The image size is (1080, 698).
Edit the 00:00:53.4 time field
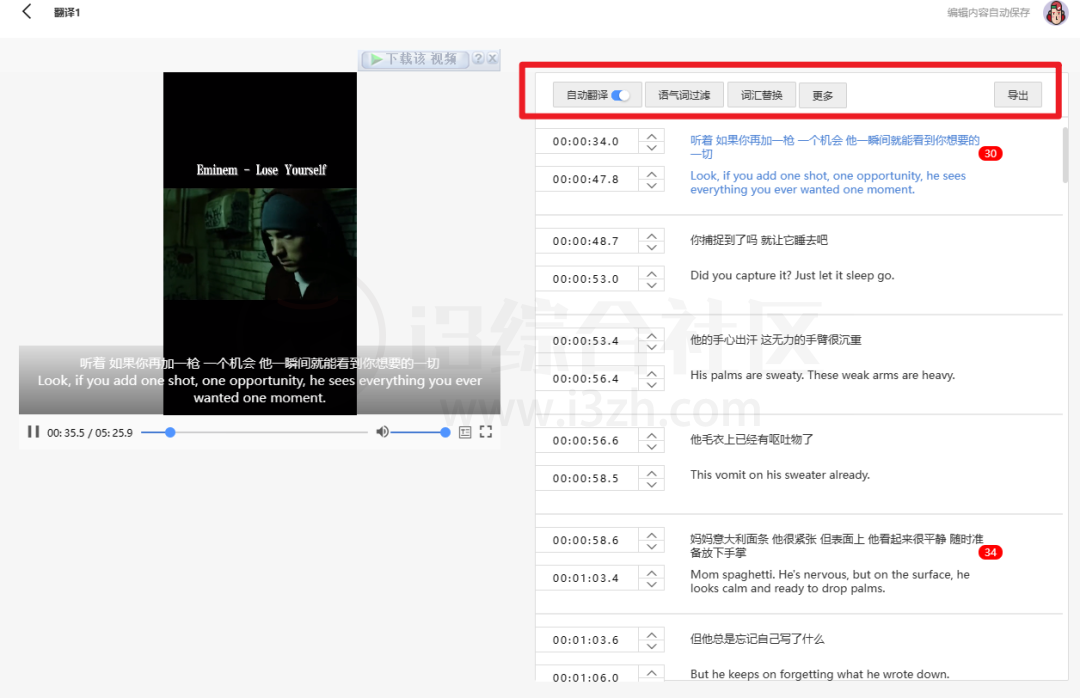tap(586, 341)
